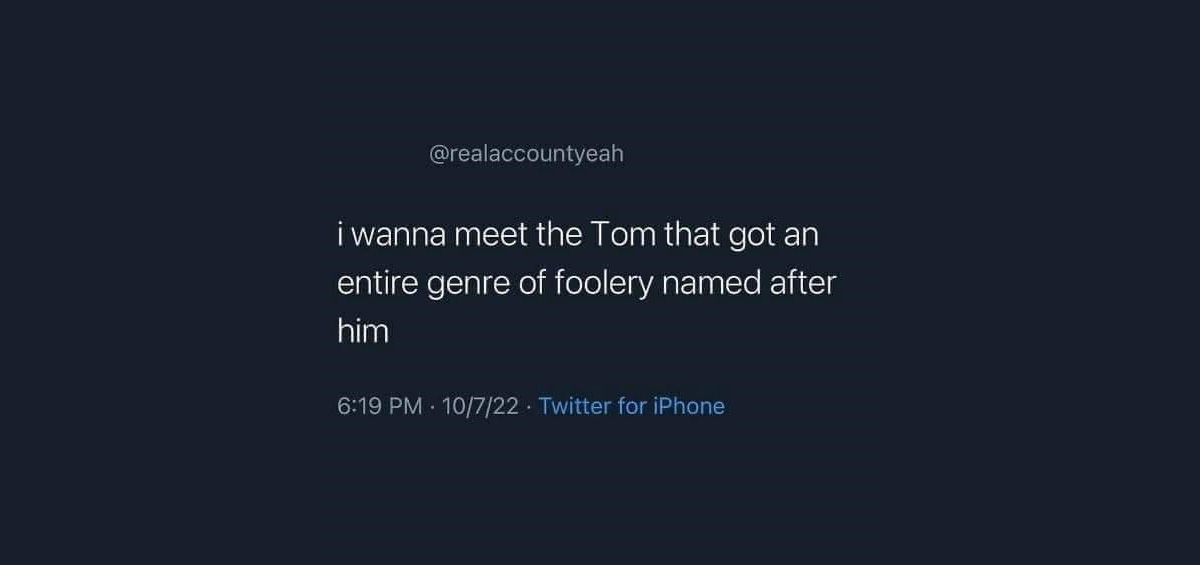Select the word "after" in the tweet
This screenshot has height=565, width=1200.
point(803,283)
